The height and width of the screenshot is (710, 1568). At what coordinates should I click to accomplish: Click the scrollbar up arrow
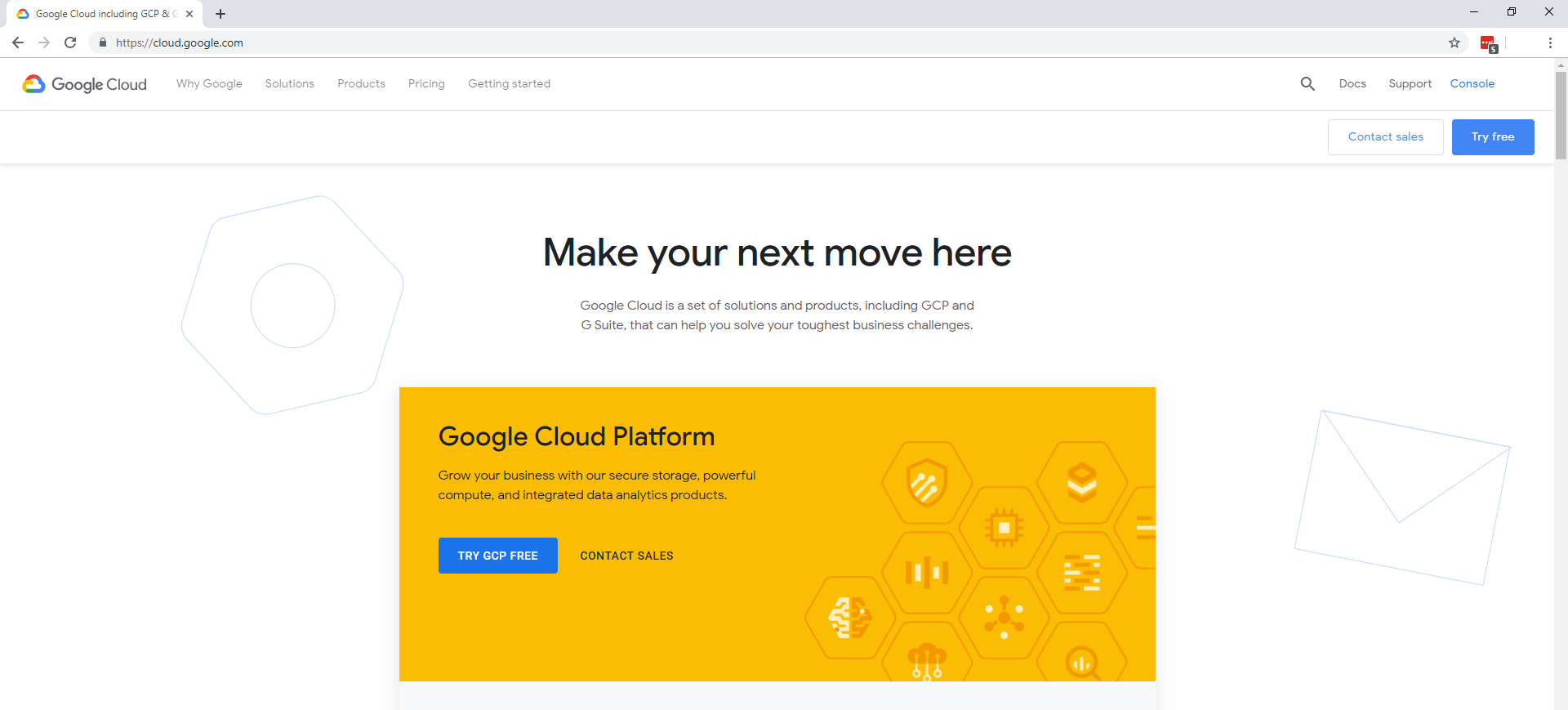pos(1561,64)
